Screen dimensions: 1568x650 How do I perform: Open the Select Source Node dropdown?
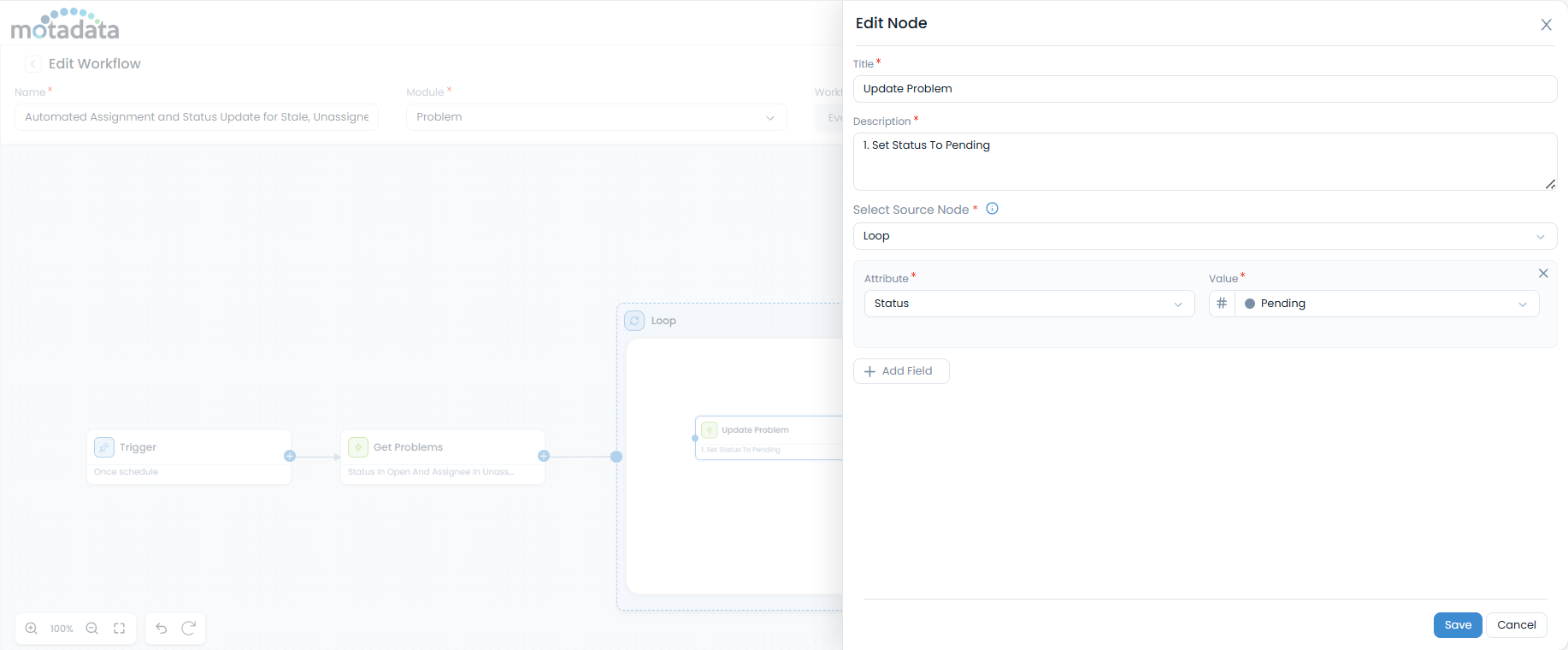(x=1204, y=236)
